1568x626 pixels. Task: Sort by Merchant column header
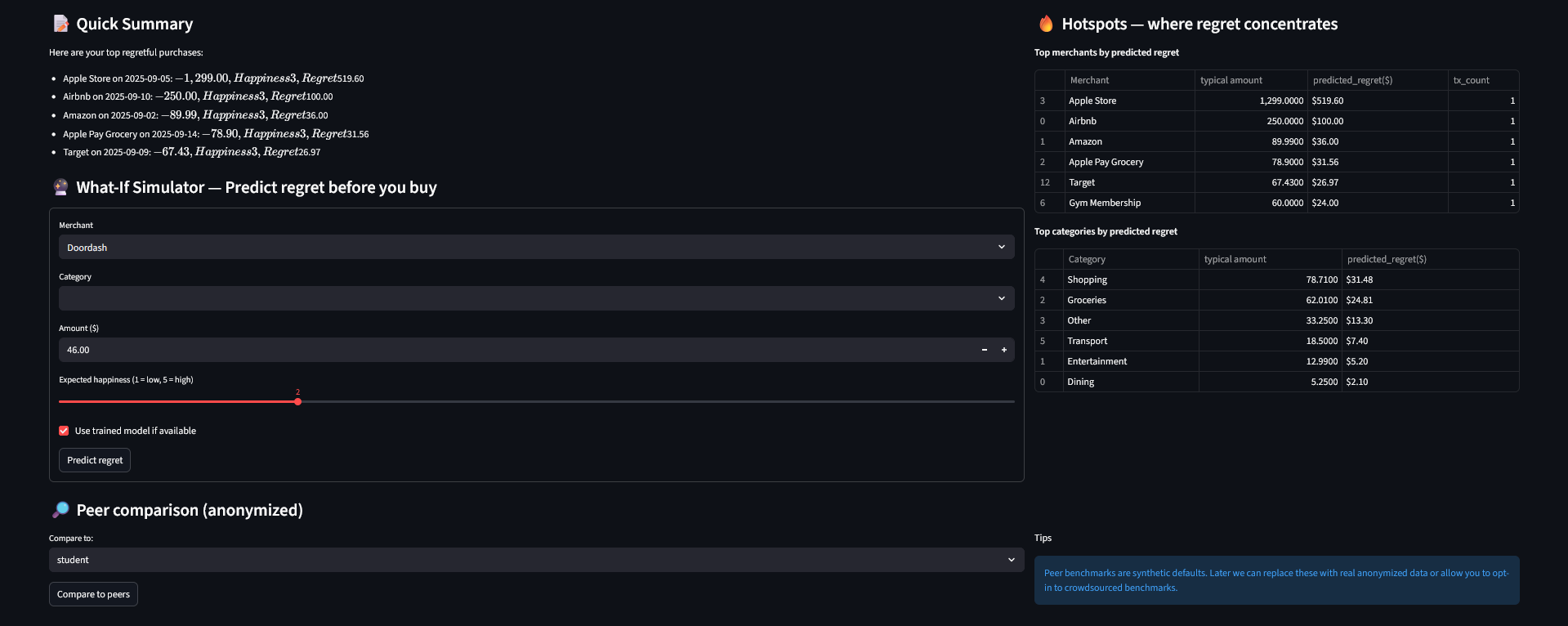pyautogui.click(x=1130, y=80)
